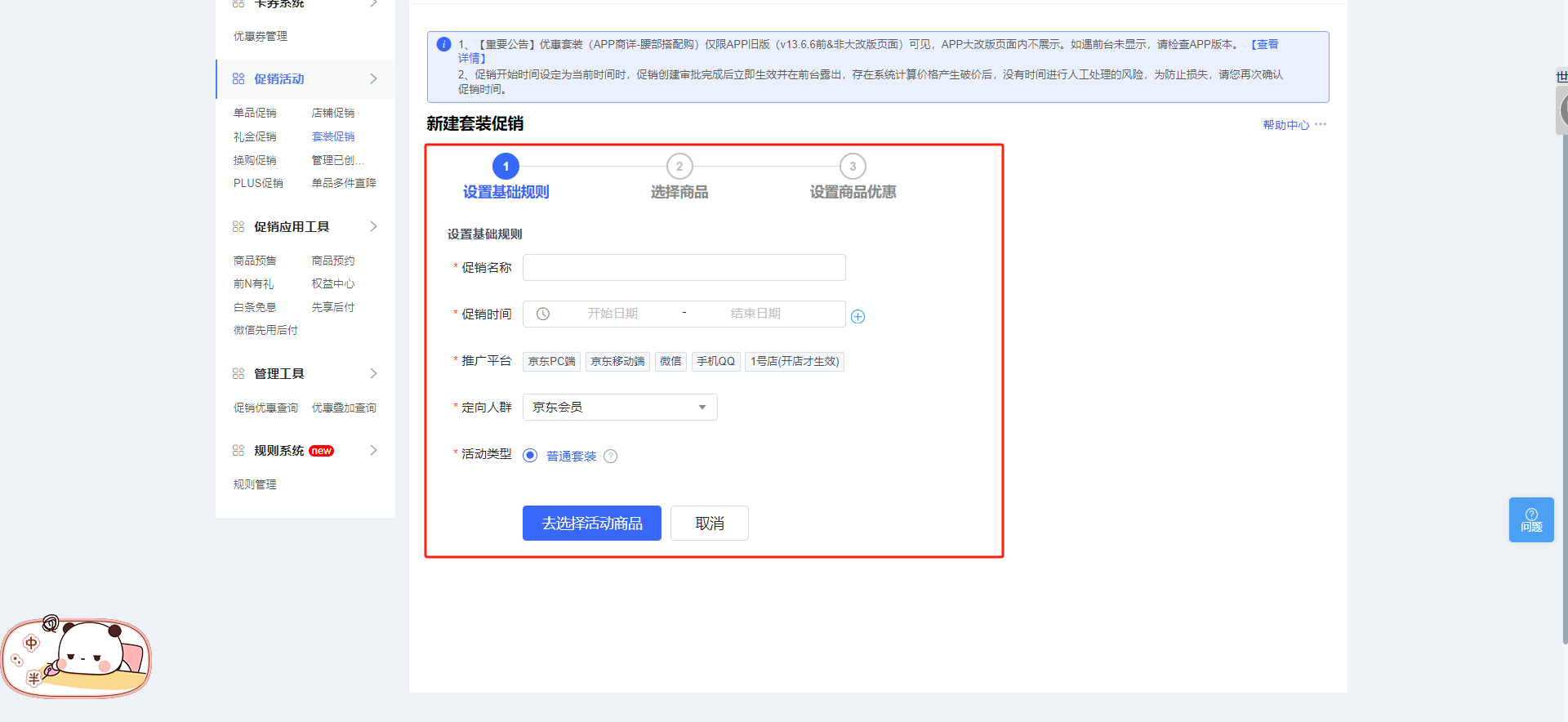Click the panda input method sticker
Image resolution: width=1568 pixels, height=722 pixels.
coord(77,658)
